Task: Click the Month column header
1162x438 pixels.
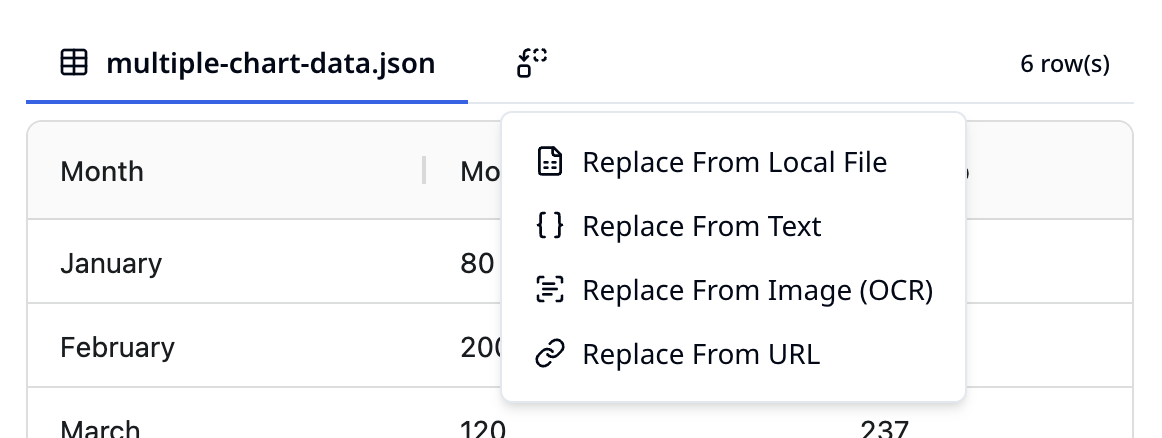Action: click(x=102, y=171)
